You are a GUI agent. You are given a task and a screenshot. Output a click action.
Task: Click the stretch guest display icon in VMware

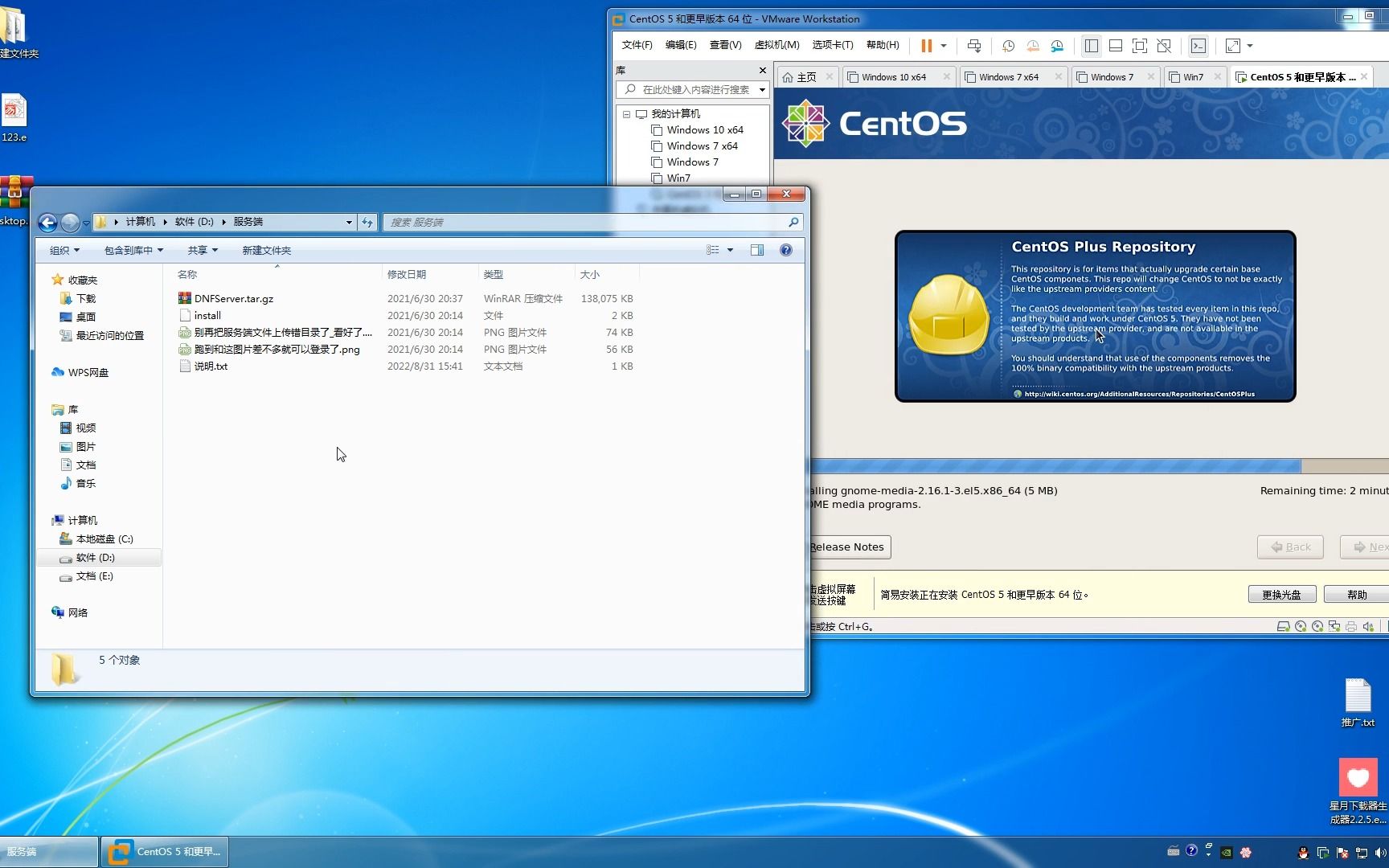pyautogui.click(x=1232, y=46)
